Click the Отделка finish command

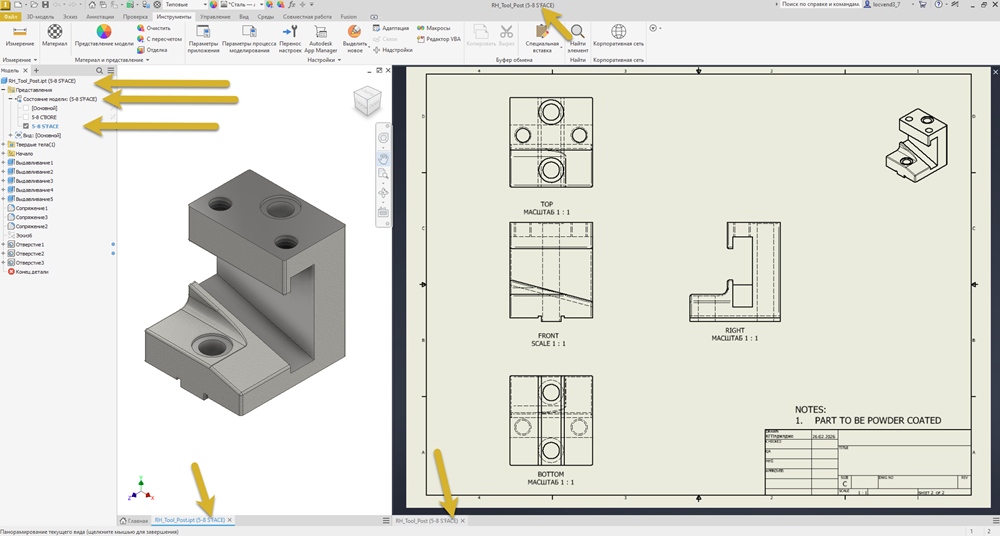pyautogui.click(x=152, y=50)
